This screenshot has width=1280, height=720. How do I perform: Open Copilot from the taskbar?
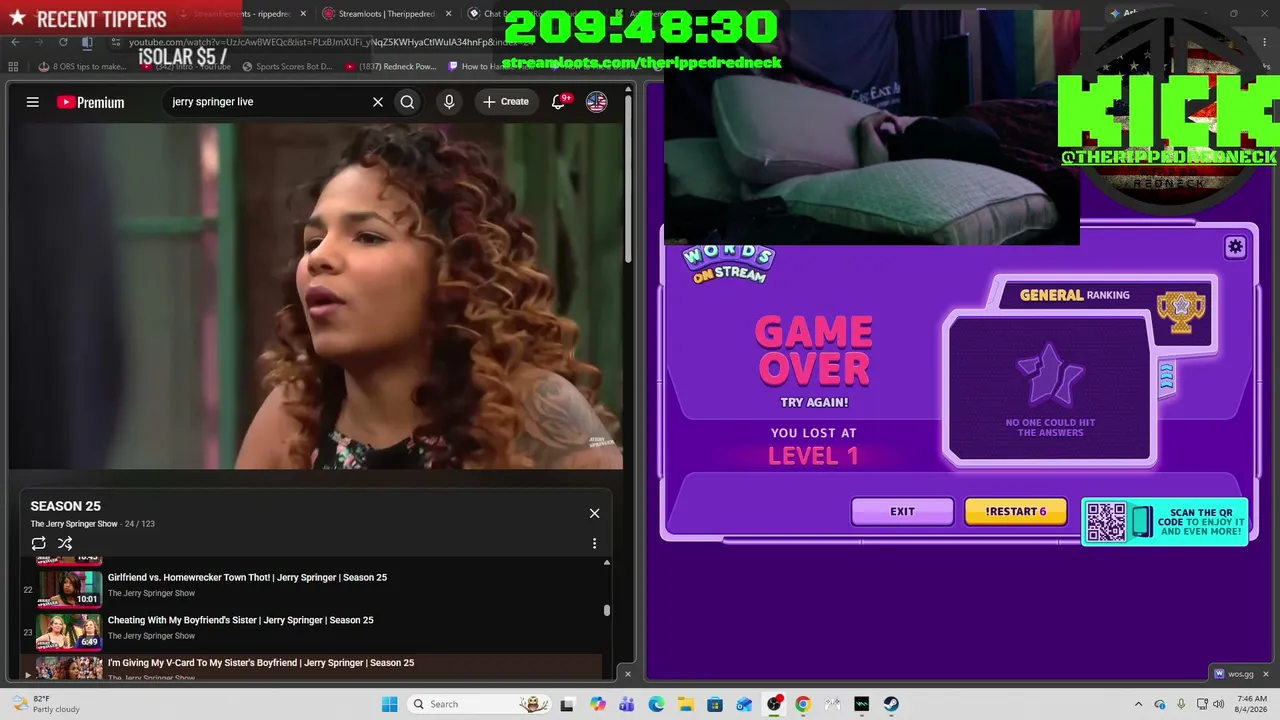click(598, 704)
